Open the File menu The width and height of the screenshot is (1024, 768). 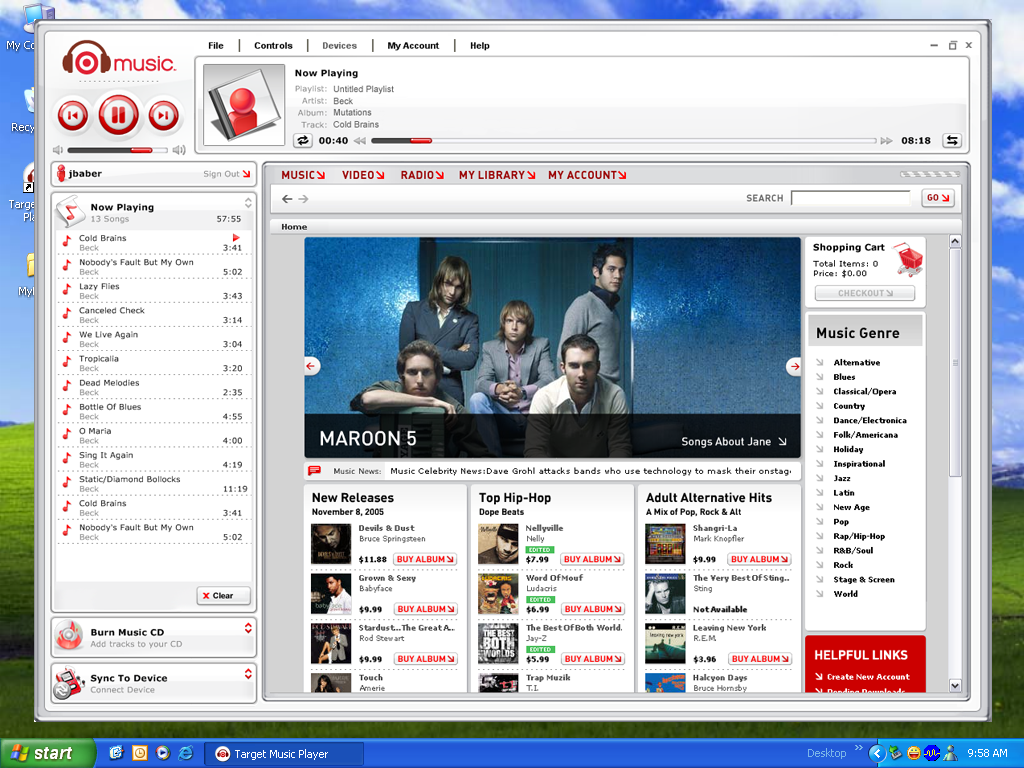[x=216, y=46]
